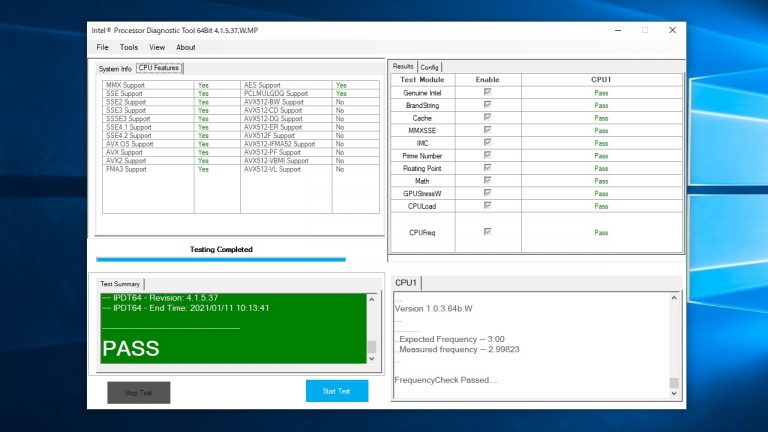
Task: Toggle the Cache test enable checkbox
Action: pos(487,118)
